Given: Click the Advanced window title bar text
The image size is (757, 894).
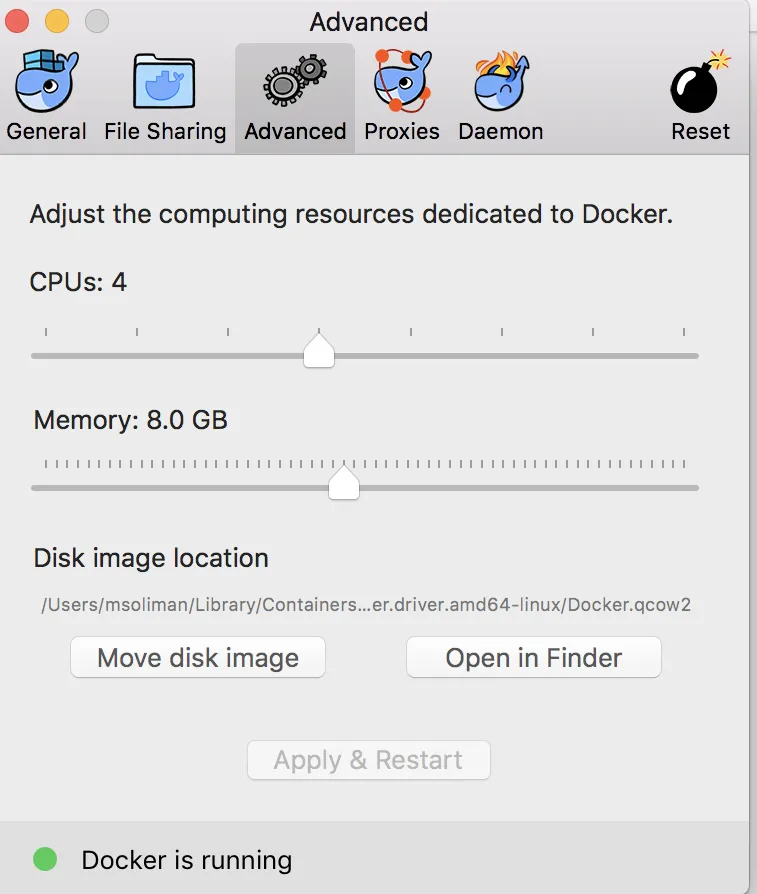Looking at the screenshot, I should pyautogui.click(x=368, y=21).
